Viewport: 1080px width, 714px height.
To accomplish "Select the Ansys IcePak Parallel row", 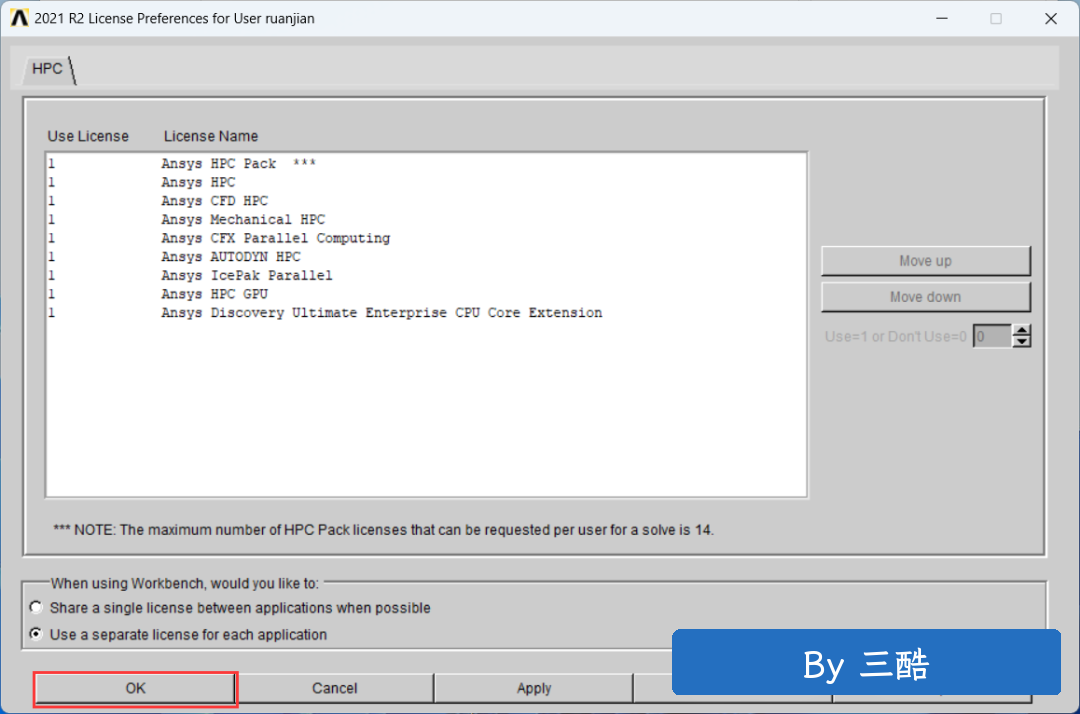I will 426,275.
